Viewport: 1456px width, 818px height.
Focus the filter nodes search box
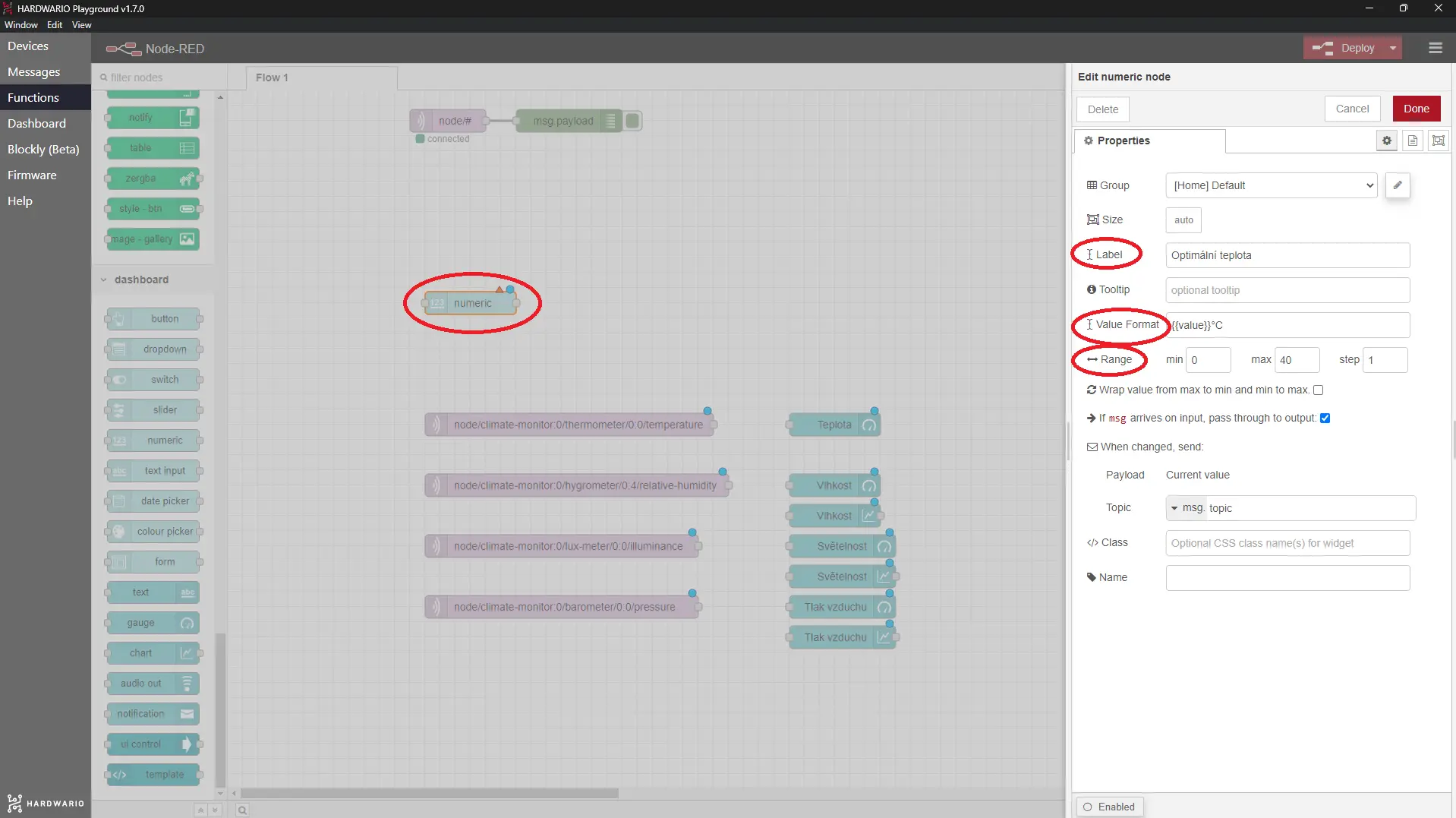coord(160,77)
